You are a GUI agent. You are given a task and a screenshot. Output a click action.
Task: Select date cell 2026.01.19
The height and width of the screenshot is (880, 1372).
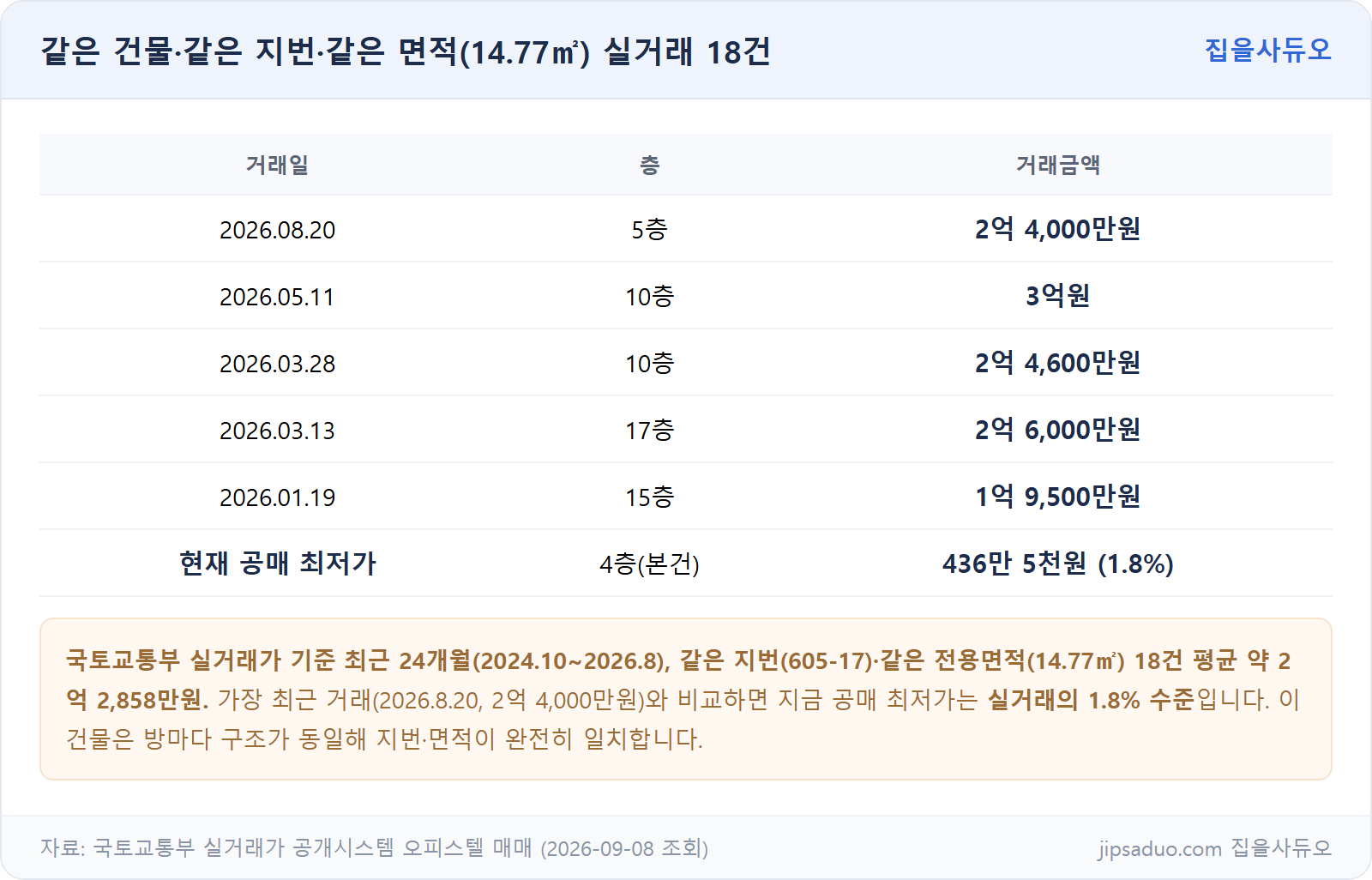pos(277,497)
